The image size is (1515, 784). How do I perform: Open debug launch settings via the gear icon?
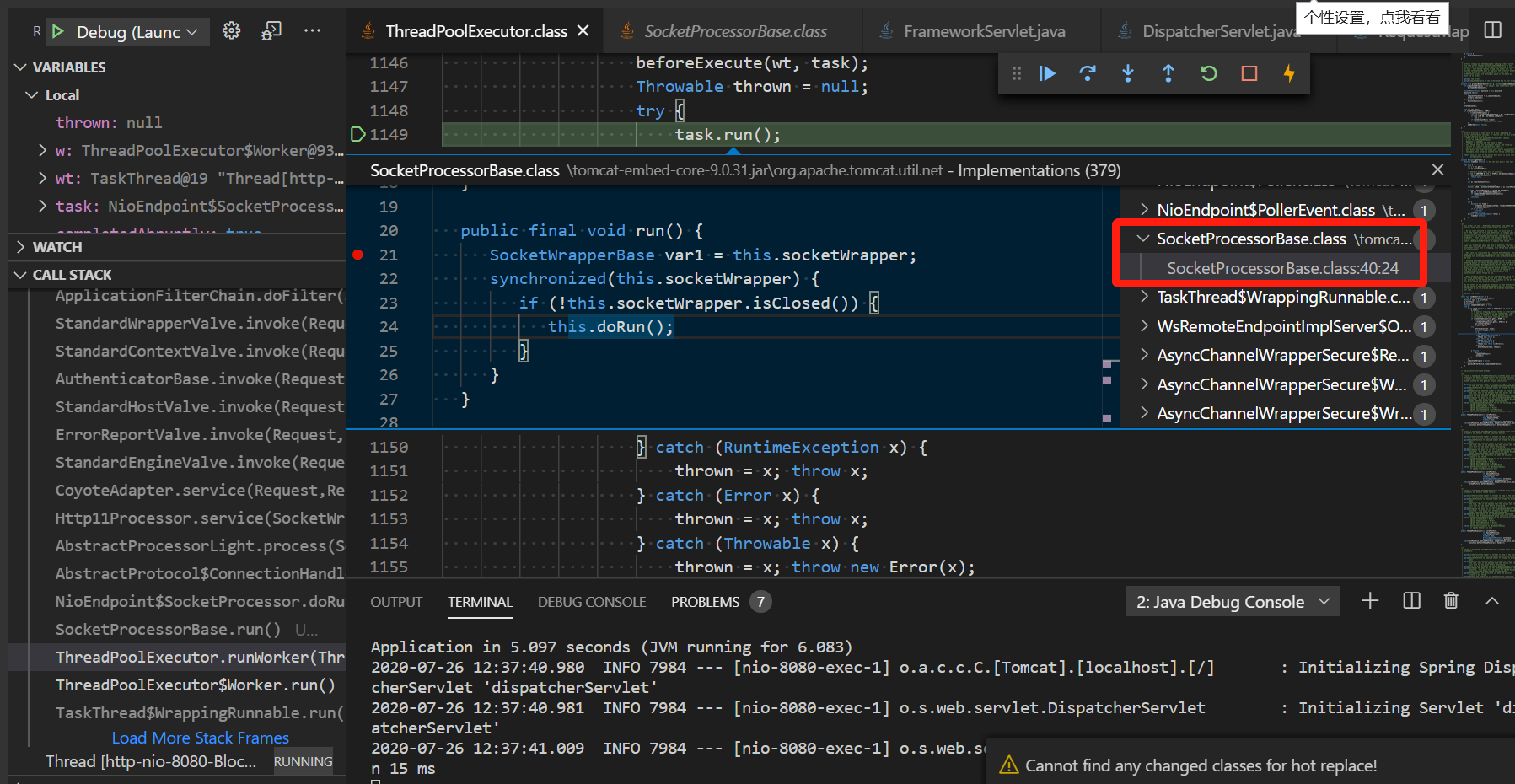231,30
